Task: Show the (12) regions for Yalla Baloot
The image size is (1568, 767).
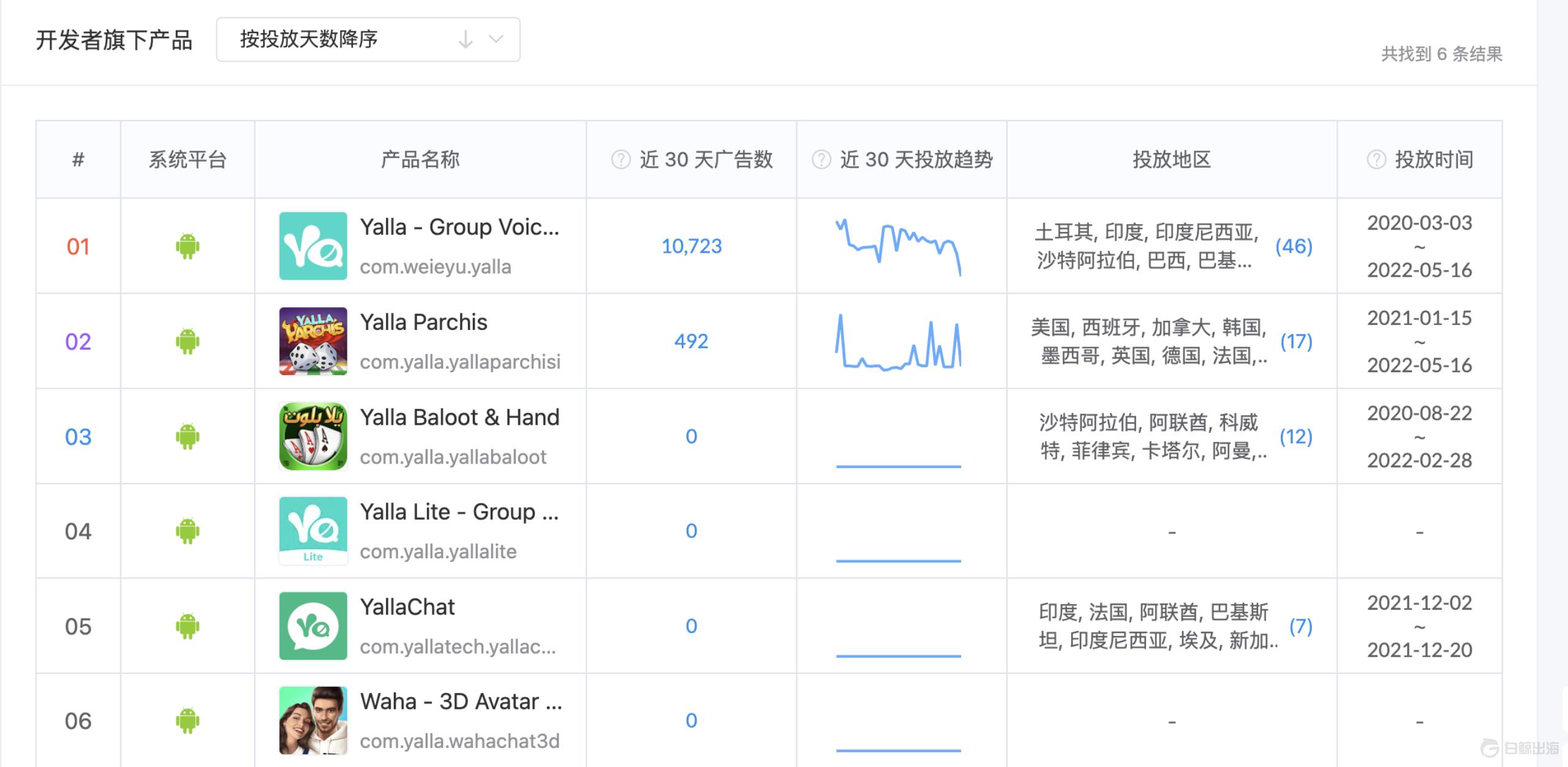Action: click(1296, 436)
